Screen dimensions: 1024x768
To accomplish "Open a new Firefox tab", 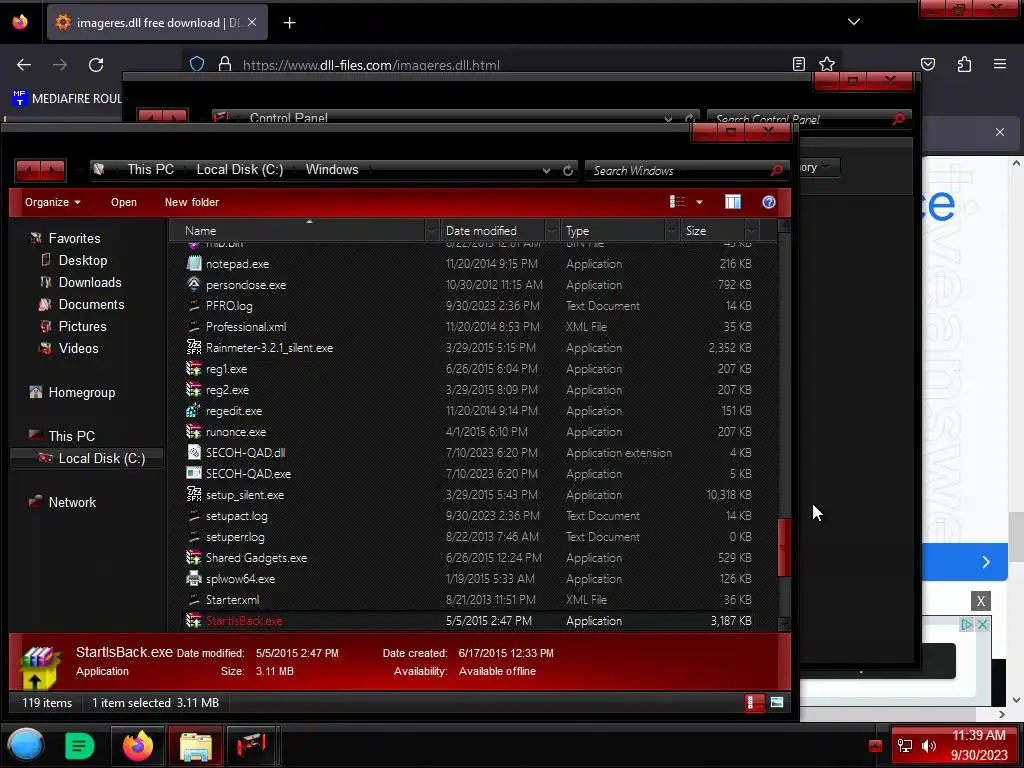I will pos(289,23).
